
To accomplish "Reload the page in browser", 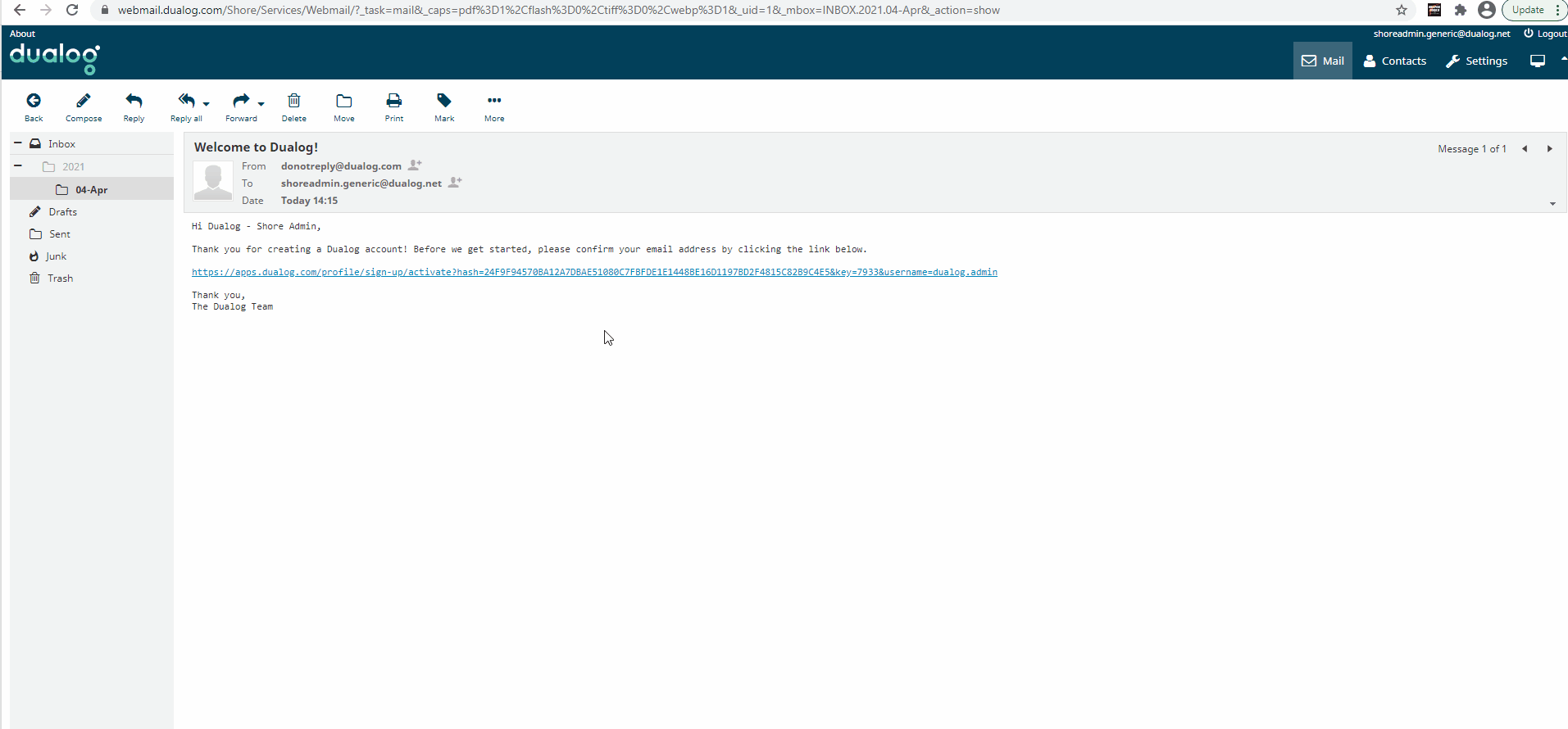I will click(72, 10).
